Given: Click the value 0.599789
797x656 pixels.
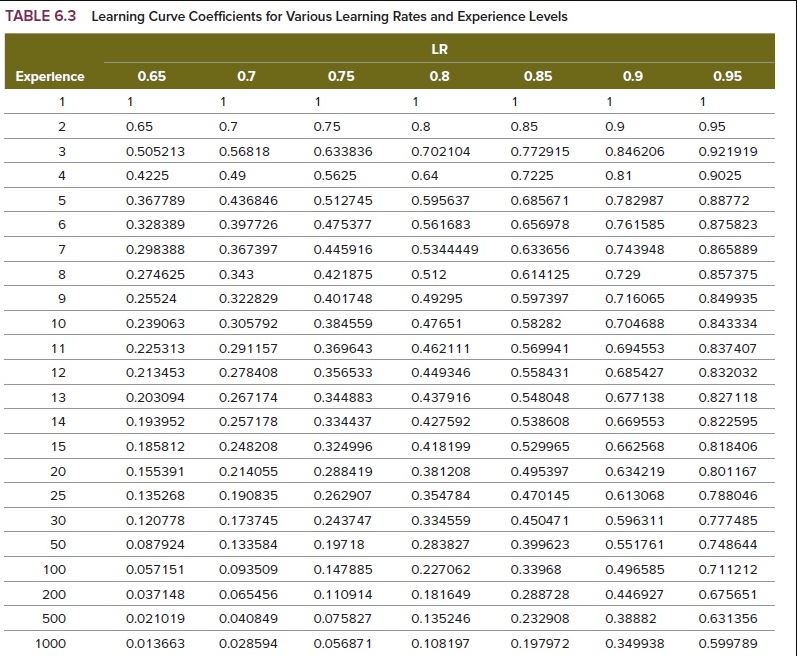Looking at the screenshot, I should pyautogui.click(x=728, y=644).
